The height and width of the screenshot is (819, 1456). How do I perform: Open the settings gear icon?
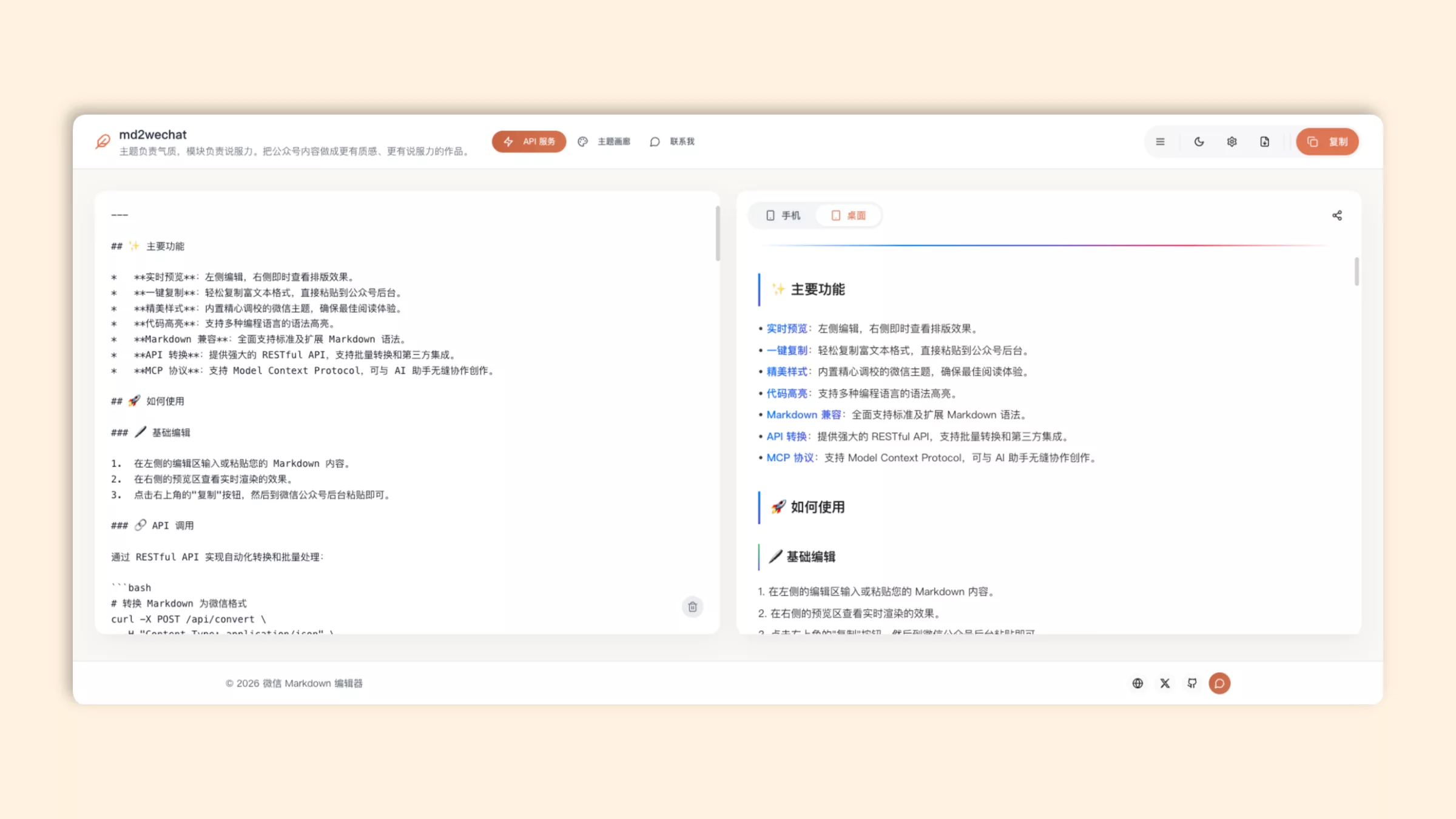1232,141
